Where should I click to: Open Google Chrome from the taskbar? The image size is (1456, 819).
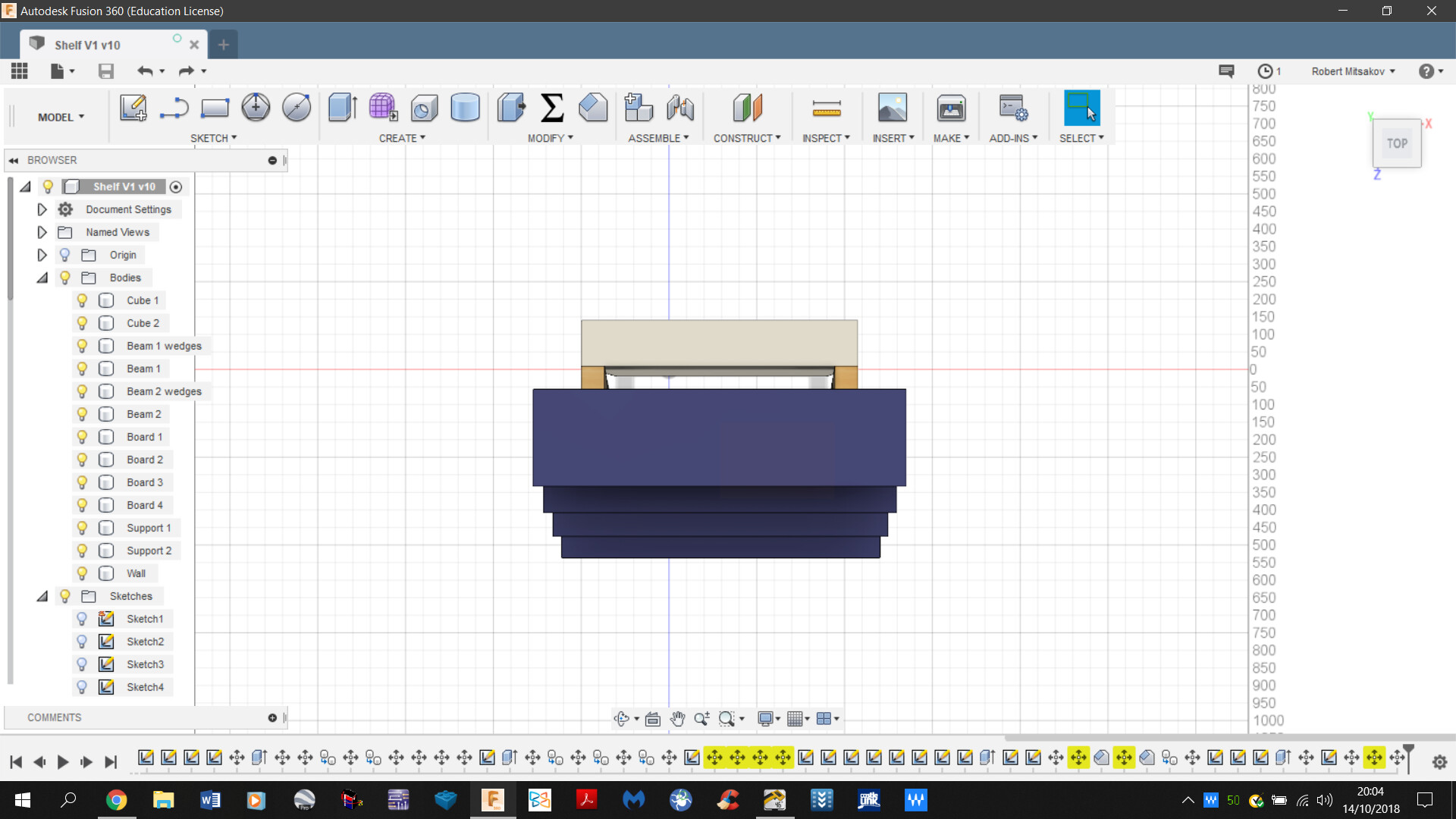coord(116,800)
